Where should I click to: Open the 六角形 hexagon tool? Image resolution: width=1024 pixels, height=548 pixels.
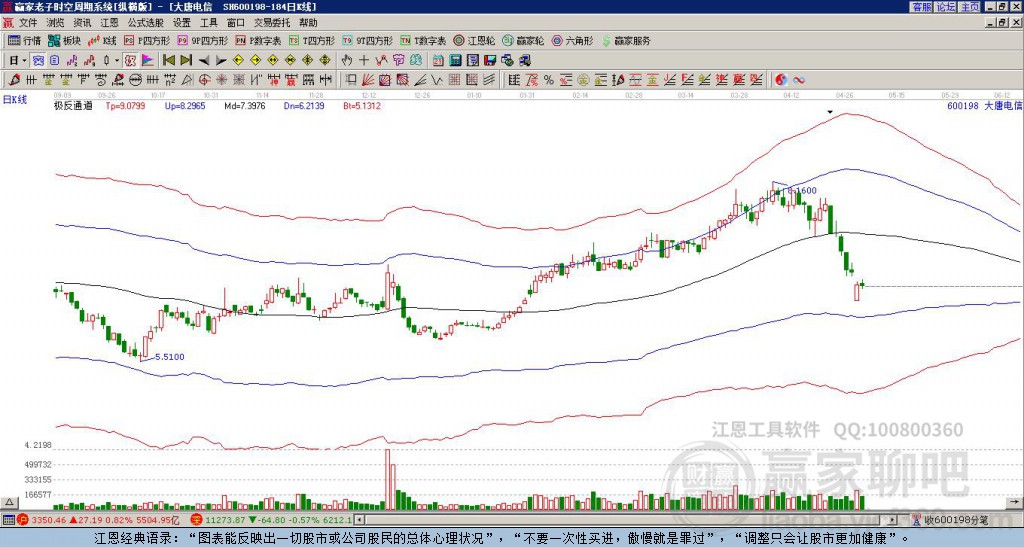(573, 40)
